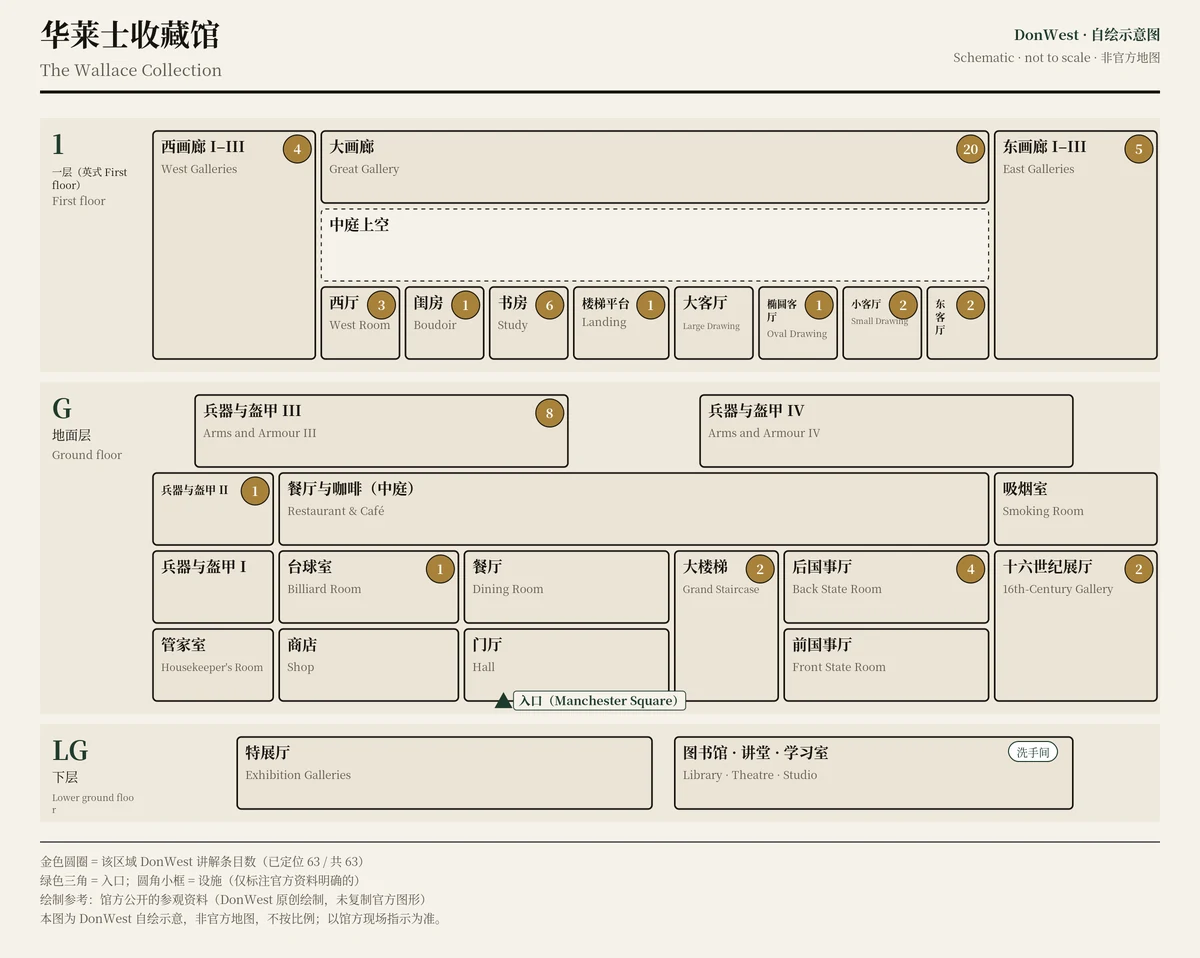Click the Great Gallery label text
The height and width of the screenshot is (958, 1200).
tap(364, 169)
